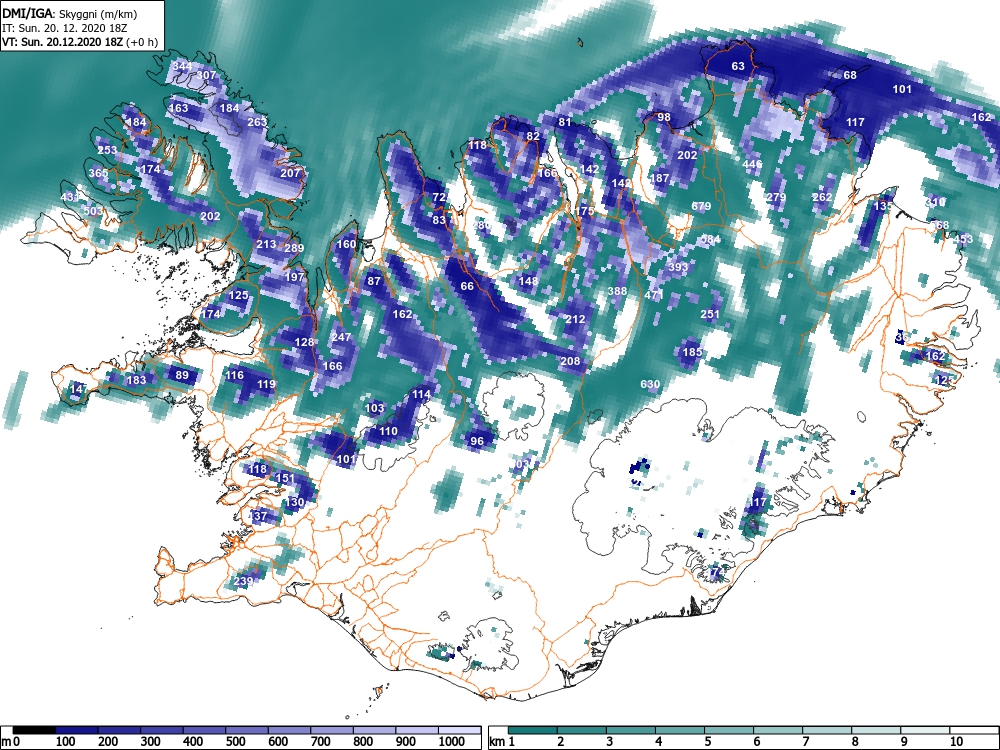Click the '365' map value

[x=98, y=173]
